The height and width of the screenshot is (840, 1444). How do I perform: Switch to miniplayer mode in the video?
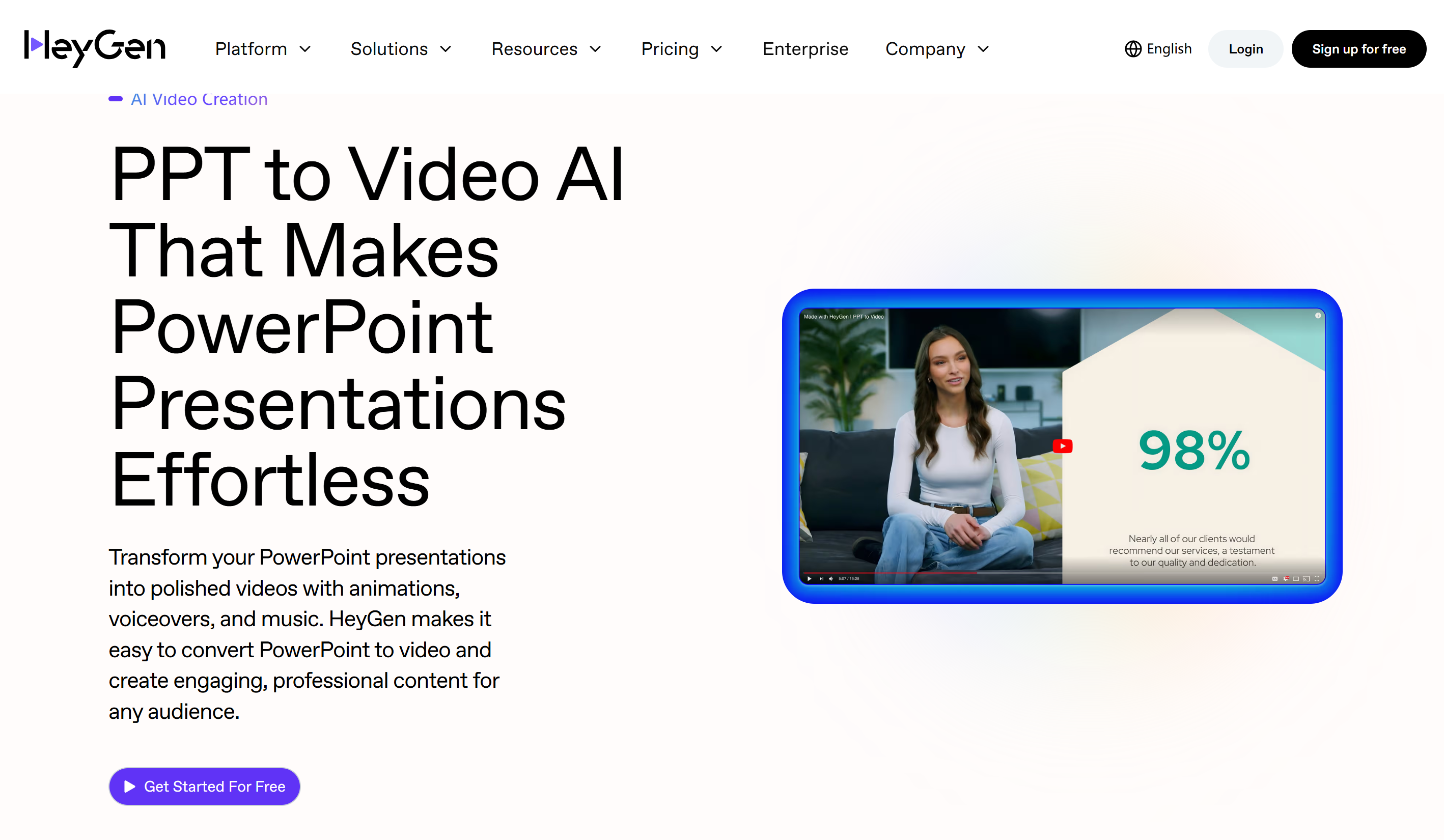coord(1296,579)
